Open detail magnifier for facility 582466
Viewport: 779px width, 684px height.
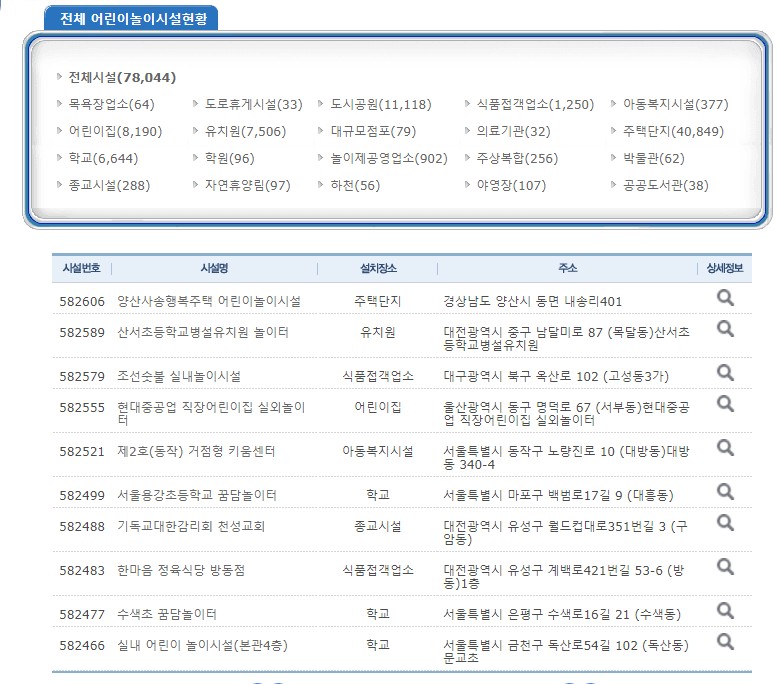725,642
